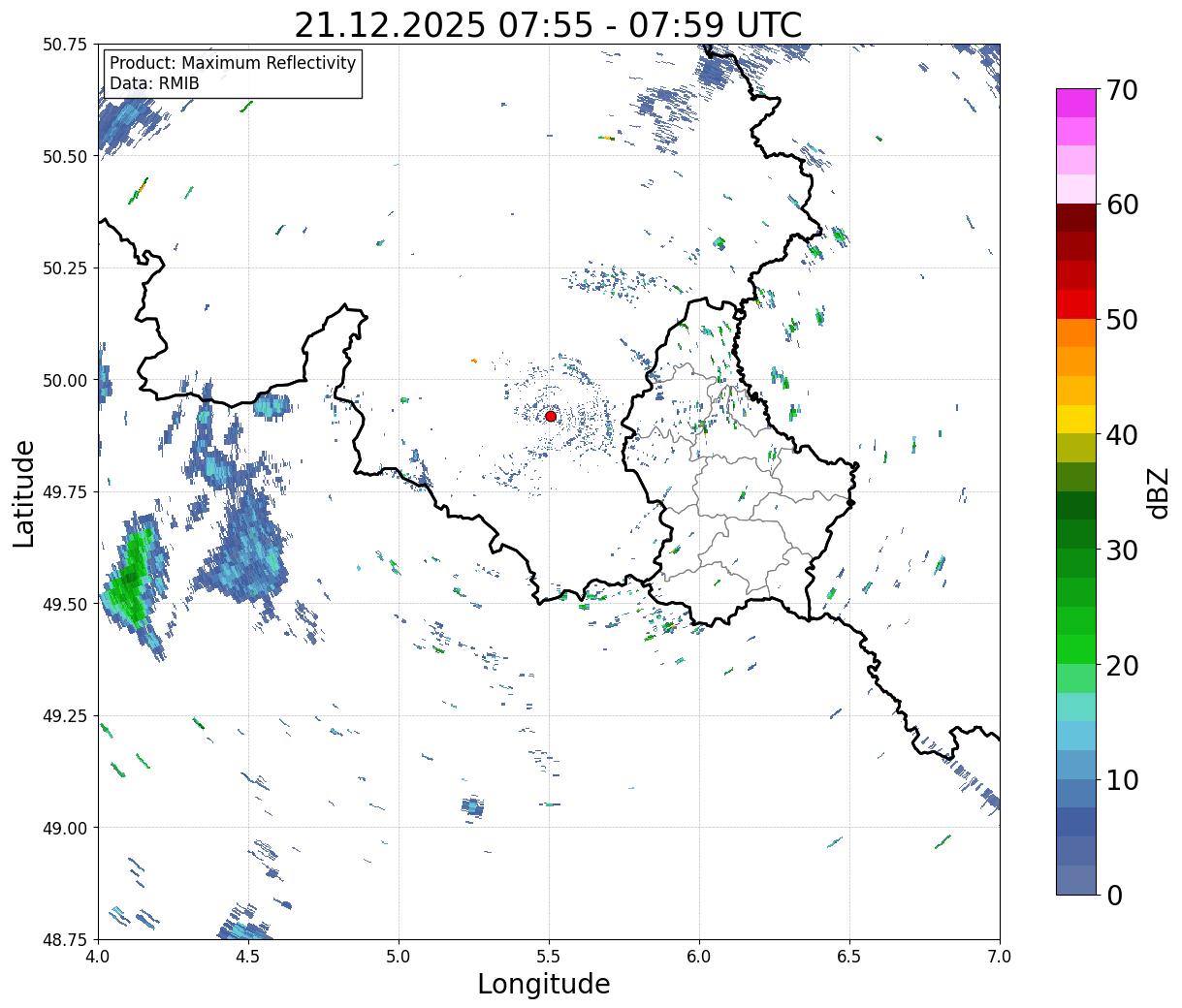Viewport: 1182px width, 1008px height.
Task: Click the dBZ colorbar label
Action: point(1159,492)
